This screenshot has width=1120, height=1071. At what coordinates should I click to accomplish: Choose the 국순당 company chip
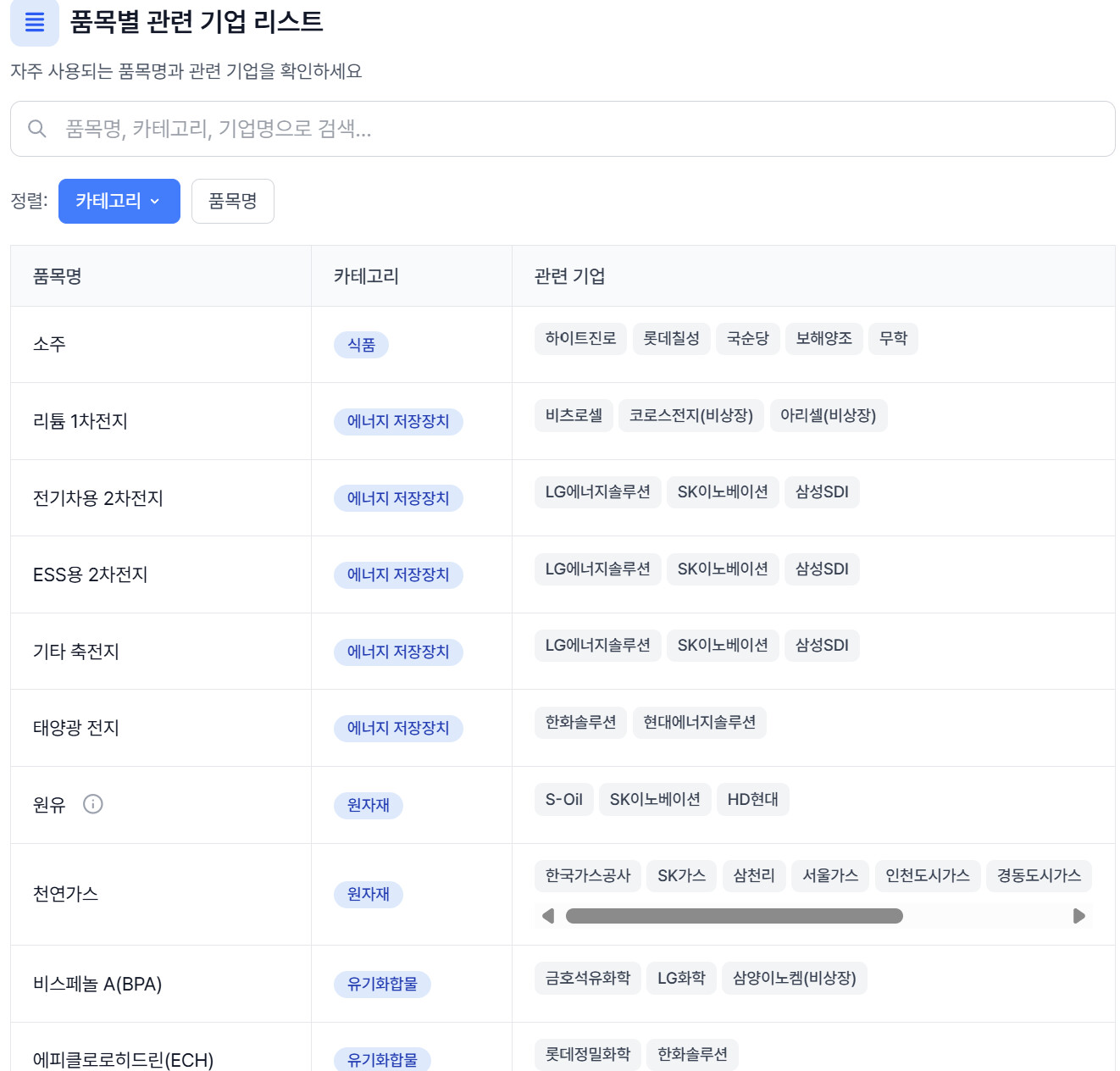click(x=748, y=339)
